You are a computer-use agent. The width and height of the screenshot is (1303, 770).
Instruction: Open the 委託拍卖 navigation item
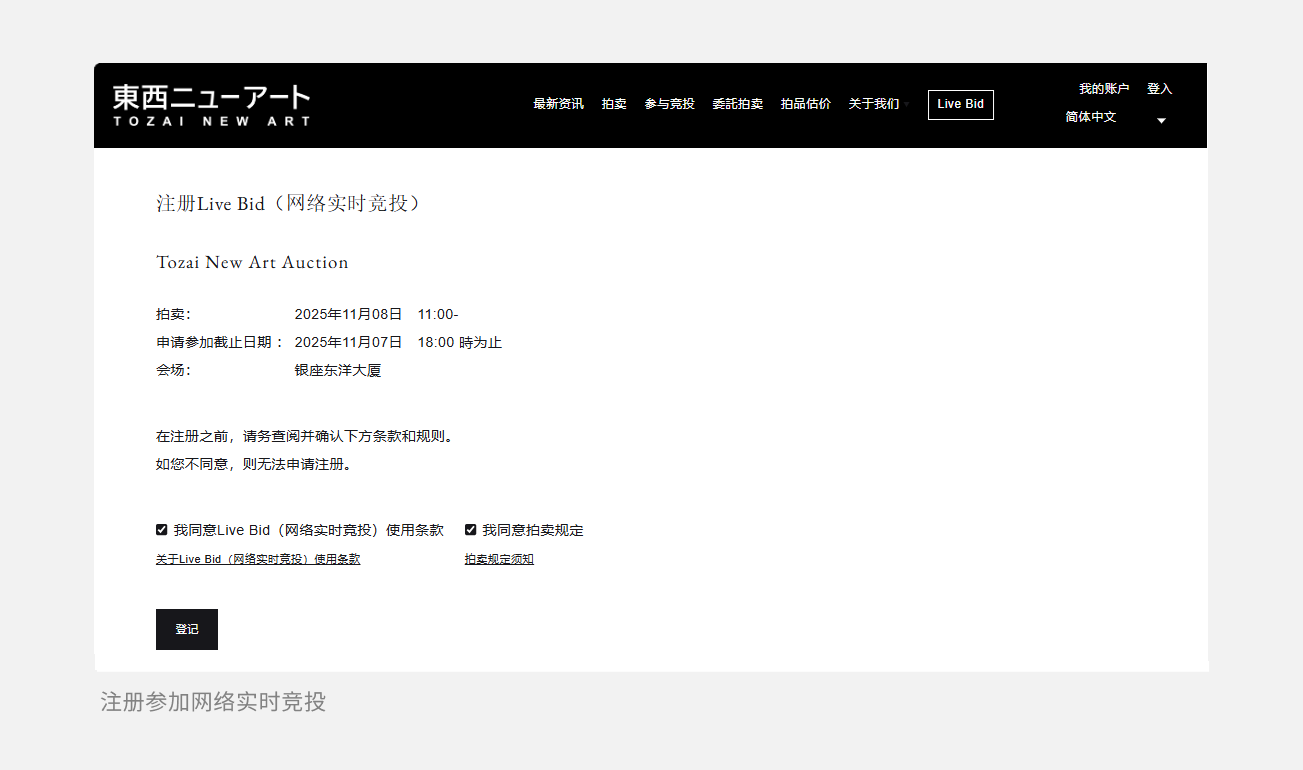pyautogui.click(x=737, y=104)
